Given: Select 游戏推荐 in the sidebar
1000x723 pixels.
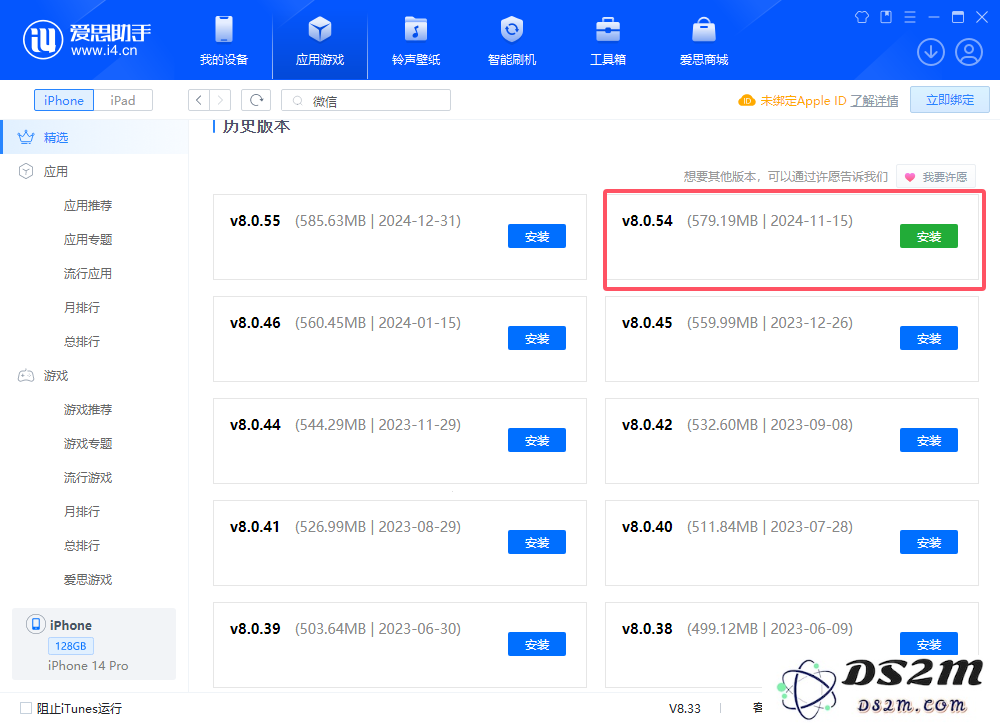Looking at the screenshot, I should (88, 409).
